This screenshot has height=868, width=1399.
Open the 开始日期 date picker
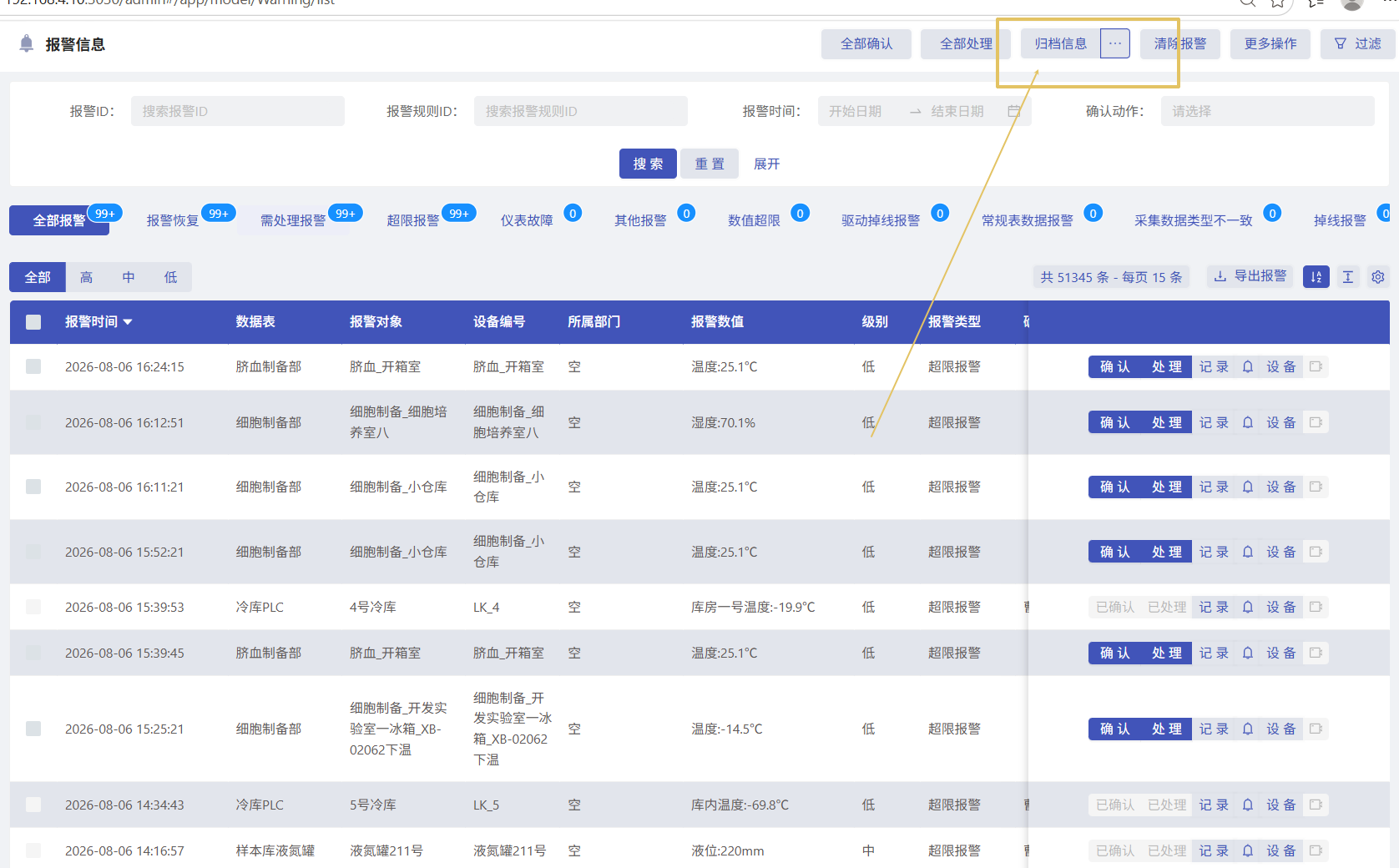[863, 111]
